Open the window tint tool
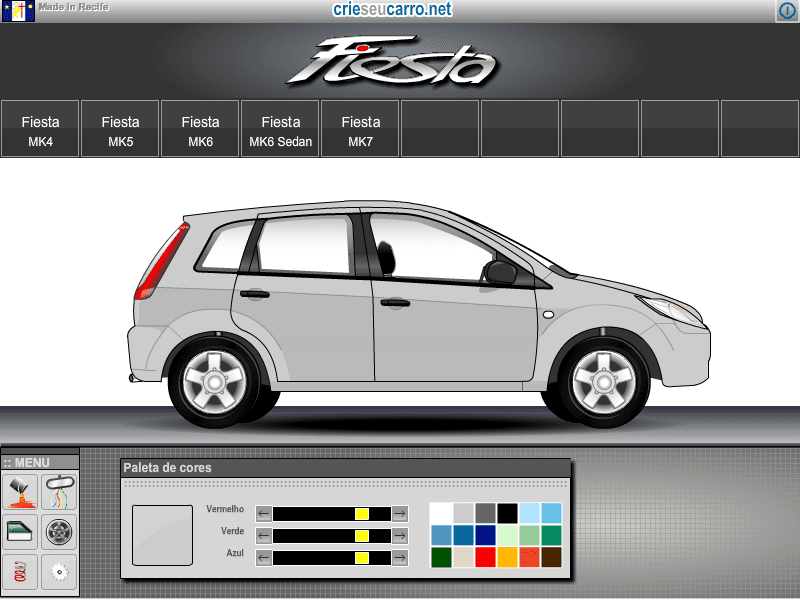The width and height of the screenshot is (800, 608). (x=20, y=531)
